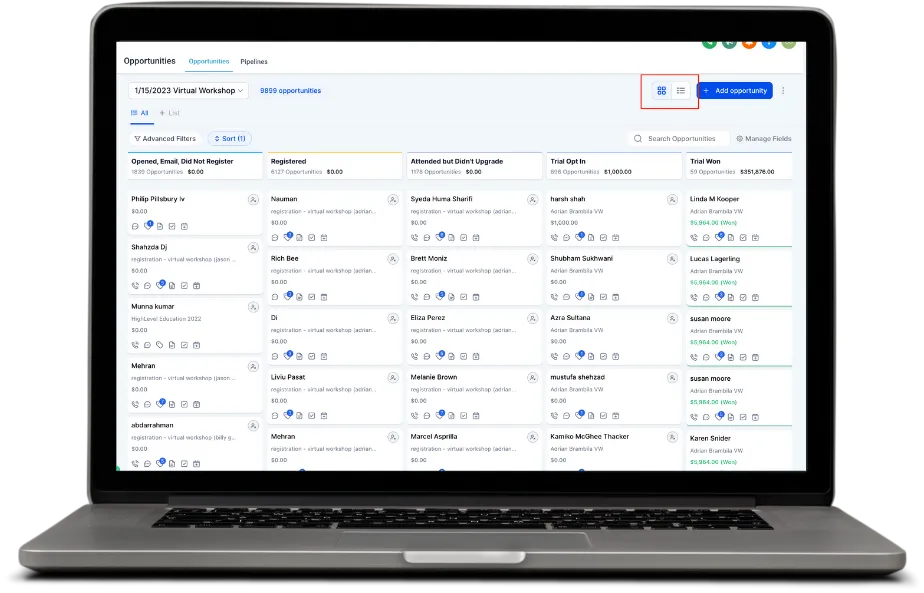This screenshot has height=593, width=924.
Task: Open the 'Marcel Asprilla' opportunity card
Action: tap(474, 449)
